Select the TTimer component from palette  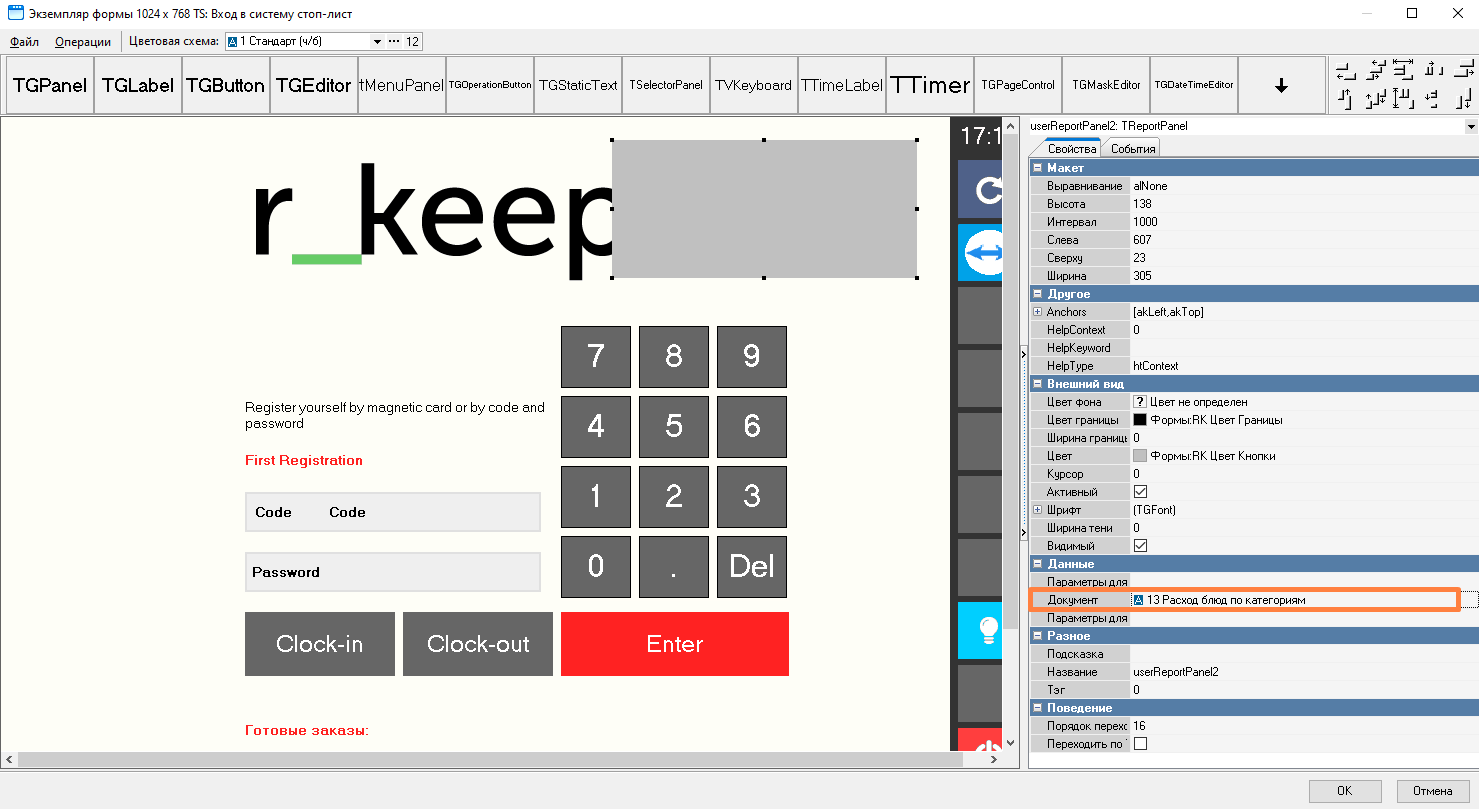click(930, 86)
